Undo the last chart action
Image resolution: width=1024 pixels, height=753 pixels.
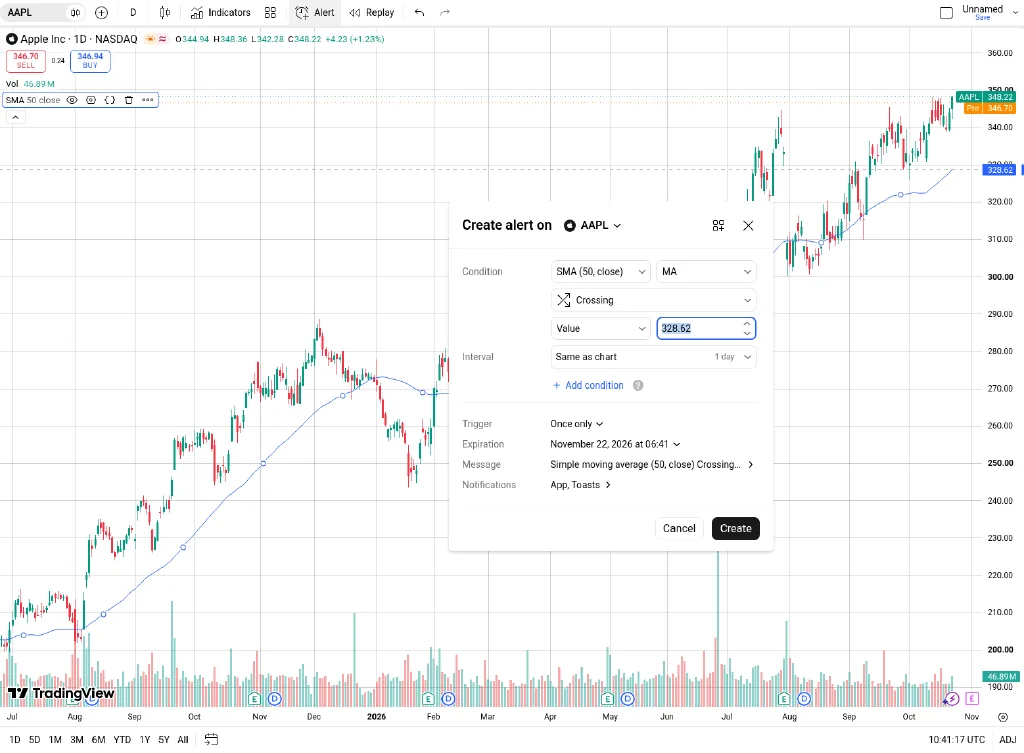tap(419, 12)
